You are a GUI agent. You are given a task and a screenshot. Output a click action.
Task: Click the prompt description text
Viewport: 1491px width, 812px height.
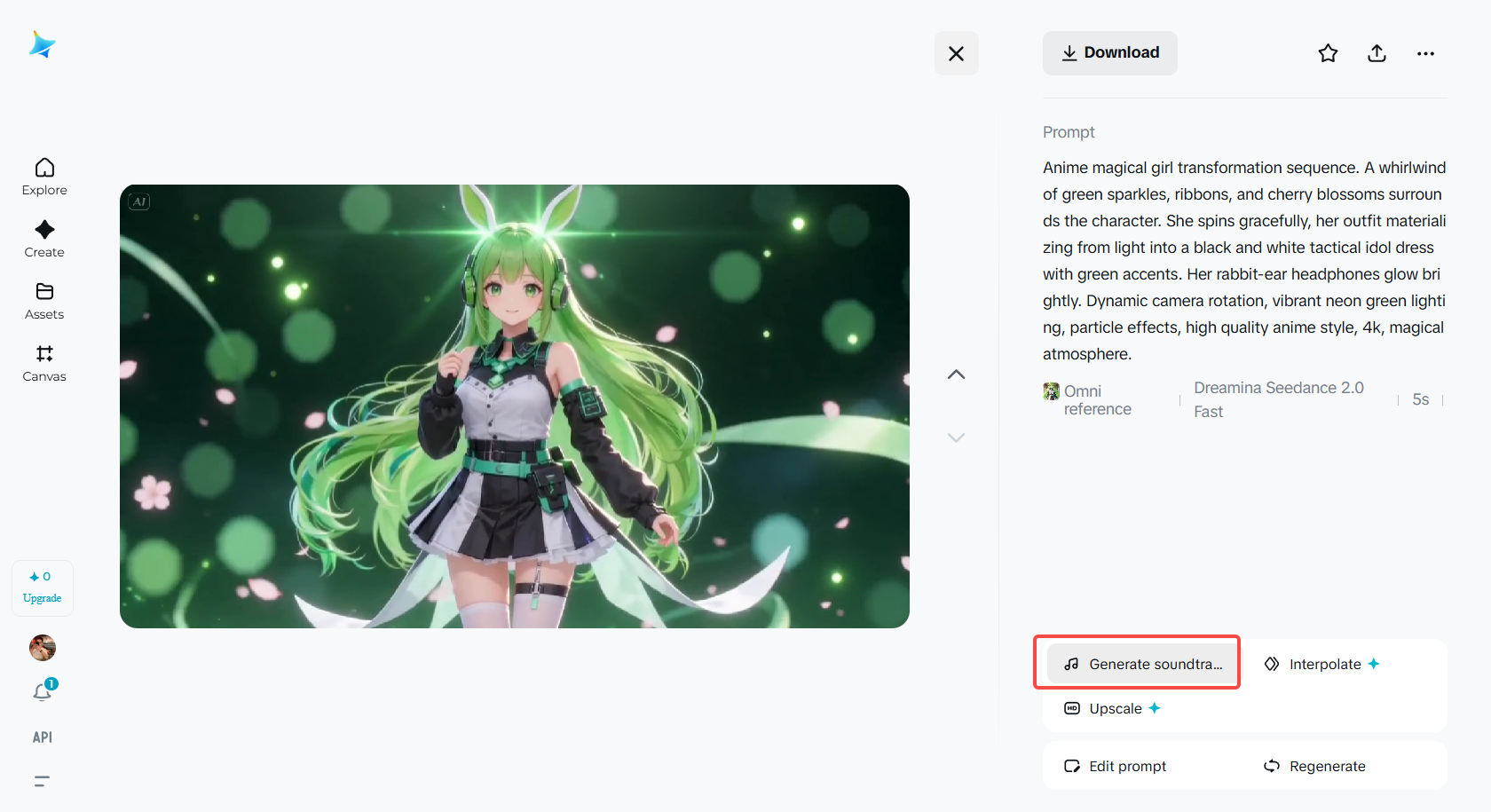pos(1244,261)
